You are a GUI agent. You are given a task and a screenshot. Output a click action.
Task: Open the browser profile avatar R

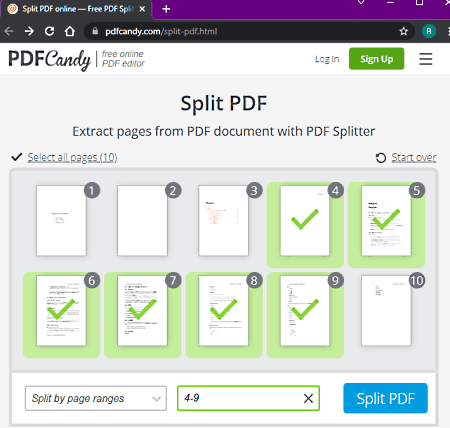pos(429,31)
